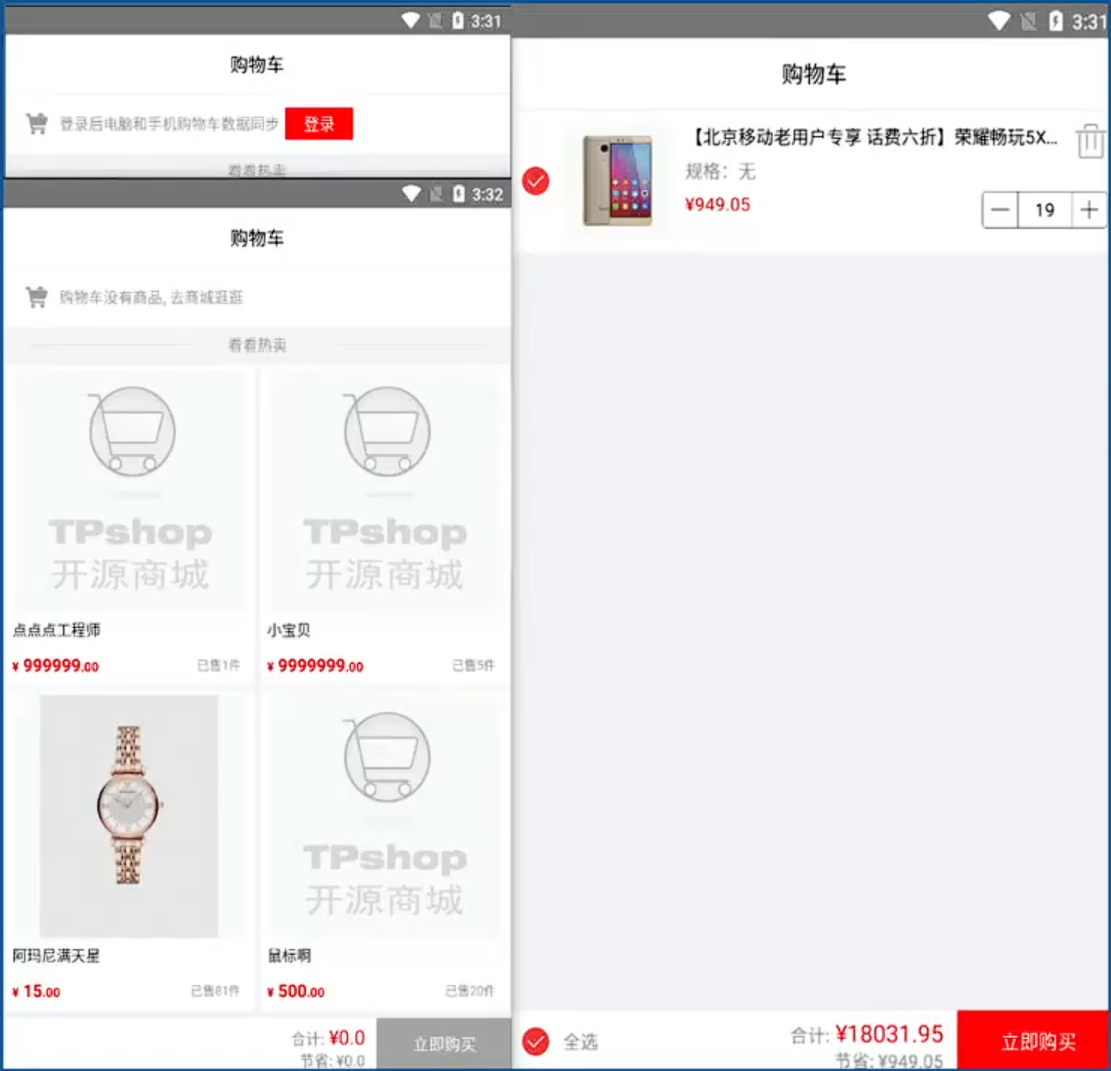
Task: Select the 小宝贝 product name
Action: [x=288, y=630]
